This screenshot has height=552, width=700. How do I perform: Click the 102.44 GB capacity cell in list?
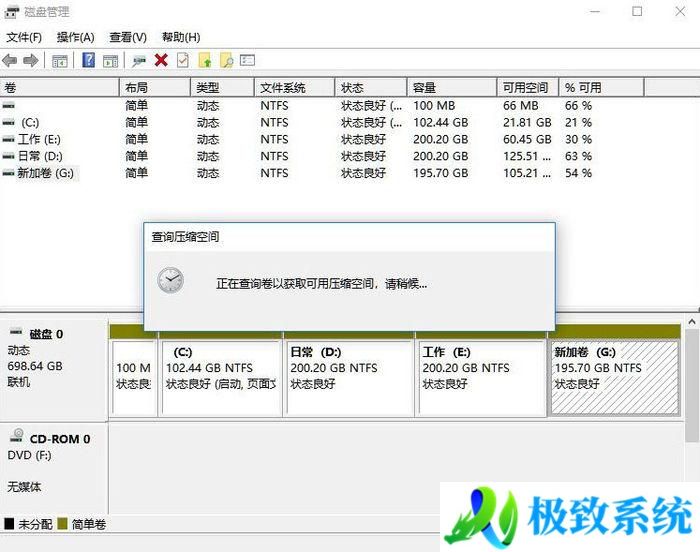441,122
